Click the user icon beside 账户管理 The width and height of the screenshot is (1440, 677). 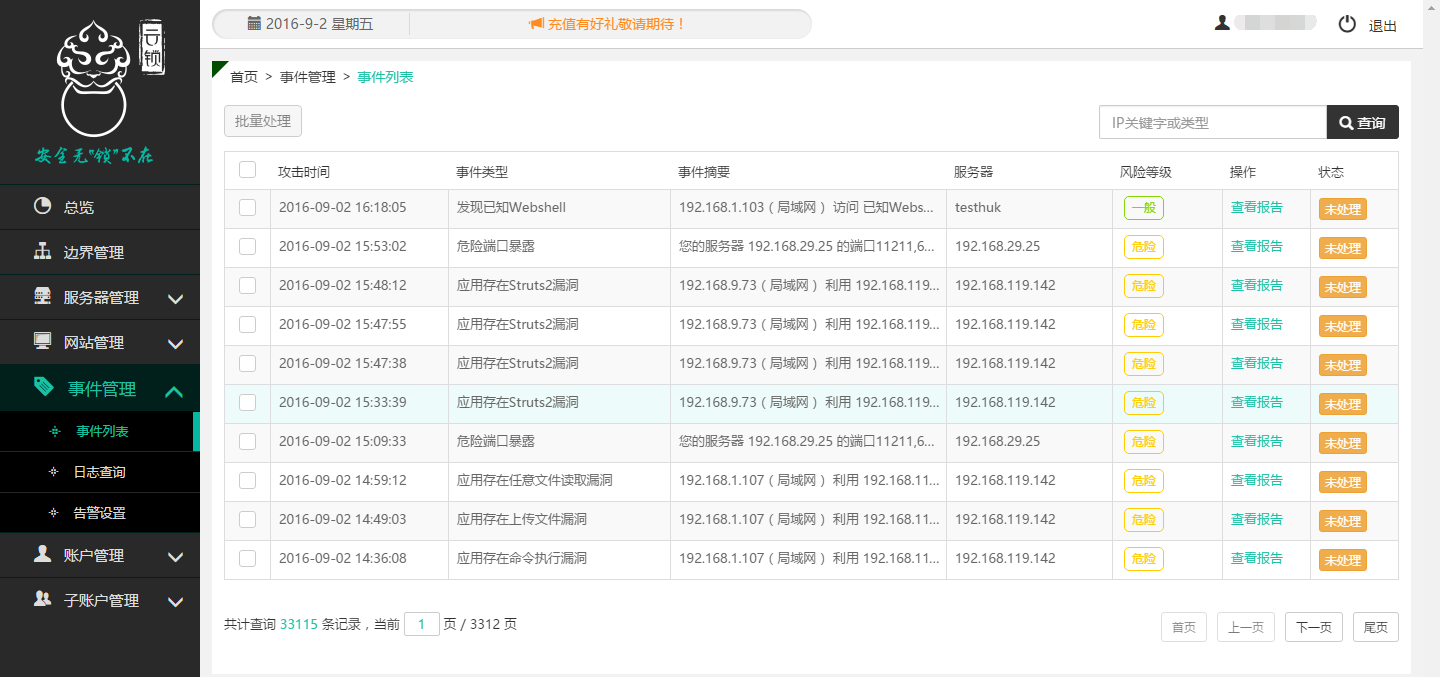42,555
